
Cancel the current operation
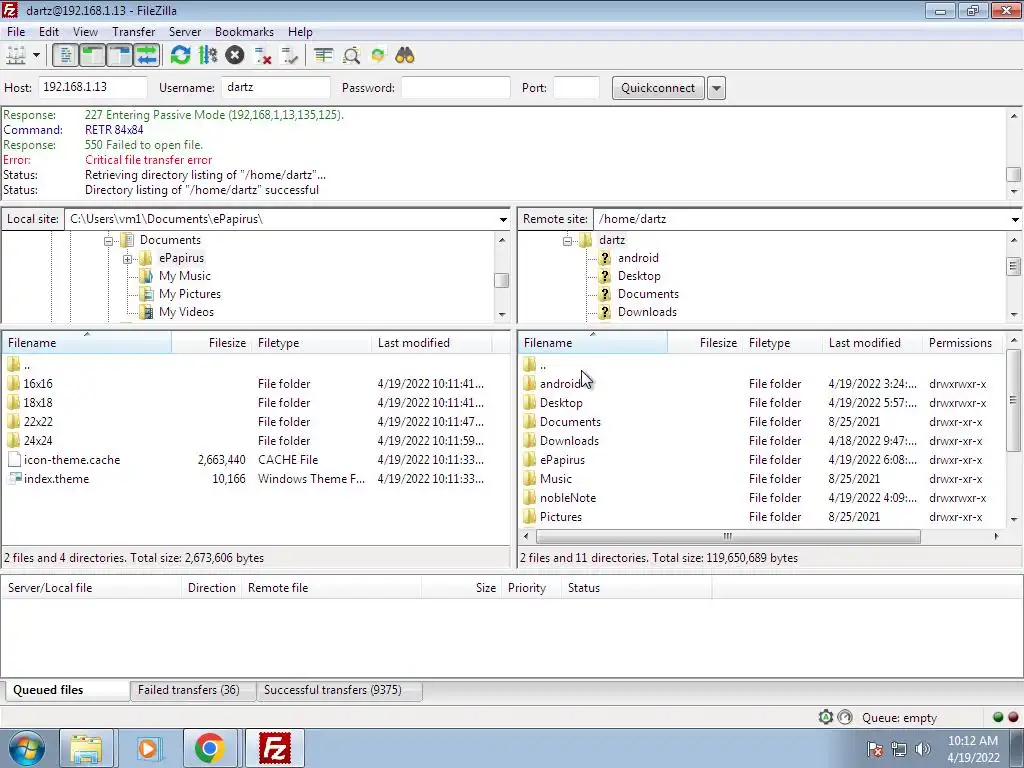tap(235, 56)
